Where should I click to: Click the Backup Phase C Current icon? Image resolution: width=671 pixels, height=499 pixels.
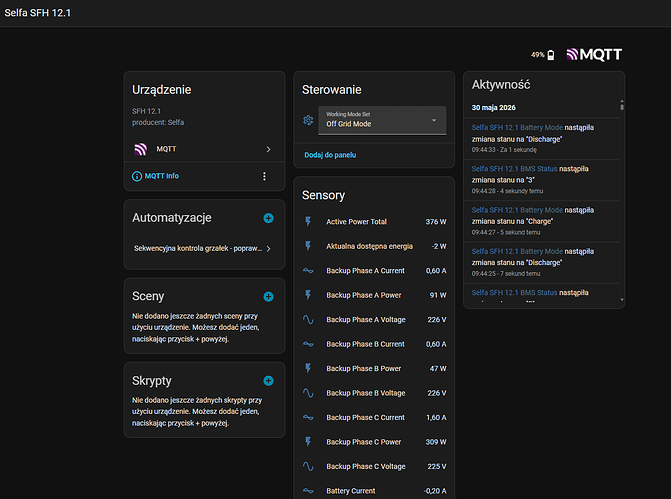(308, 417)
